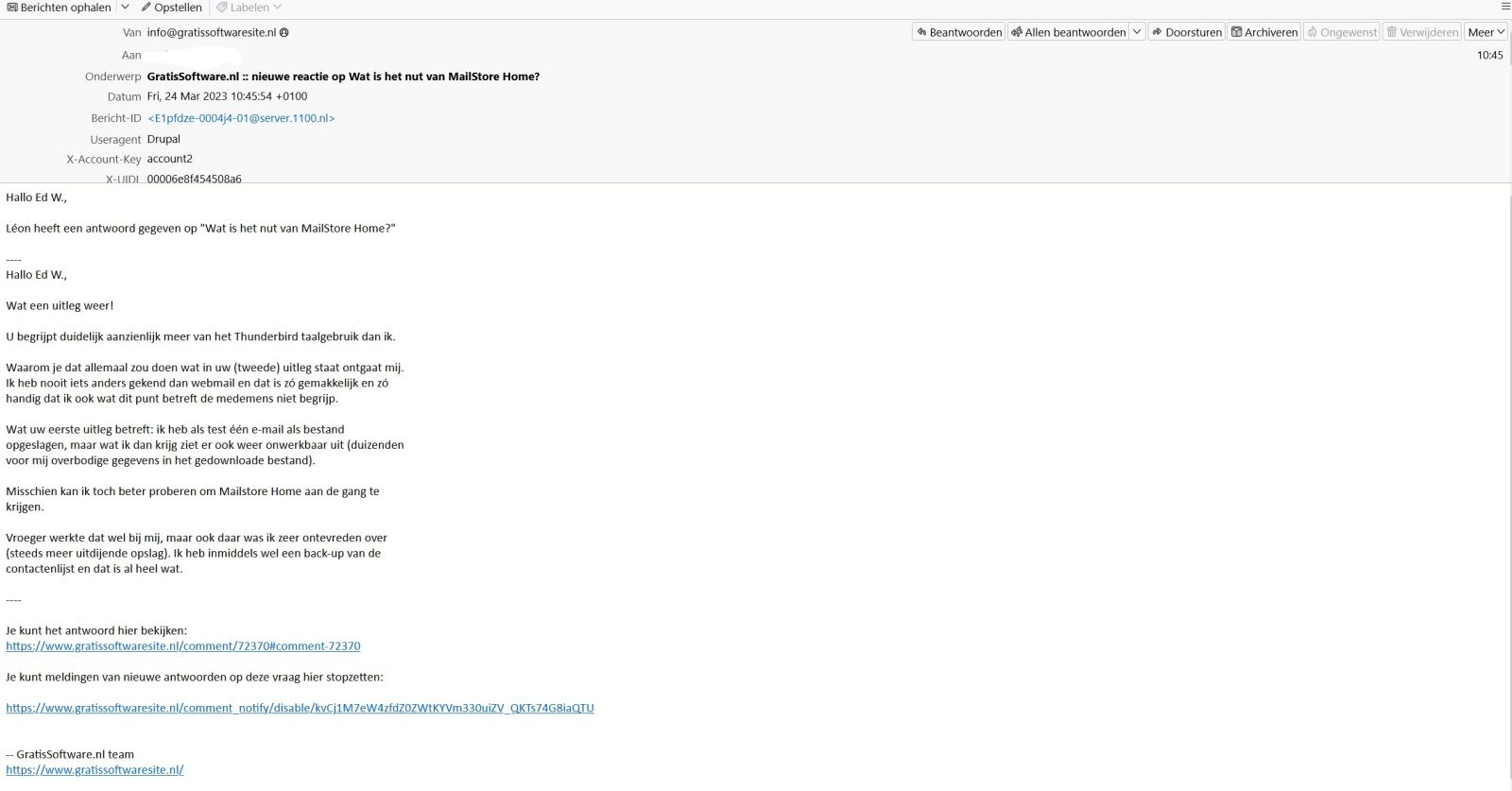Archive the message with Archiveren
This screenshot has height=791, width=1512.
coord(1263,32)
